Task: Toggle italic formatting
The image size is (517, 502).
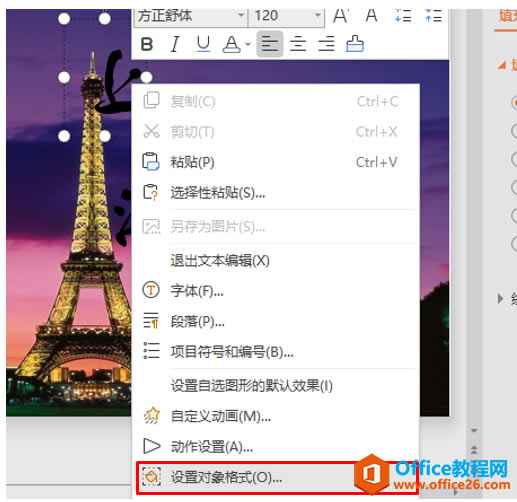Action: 175,44
